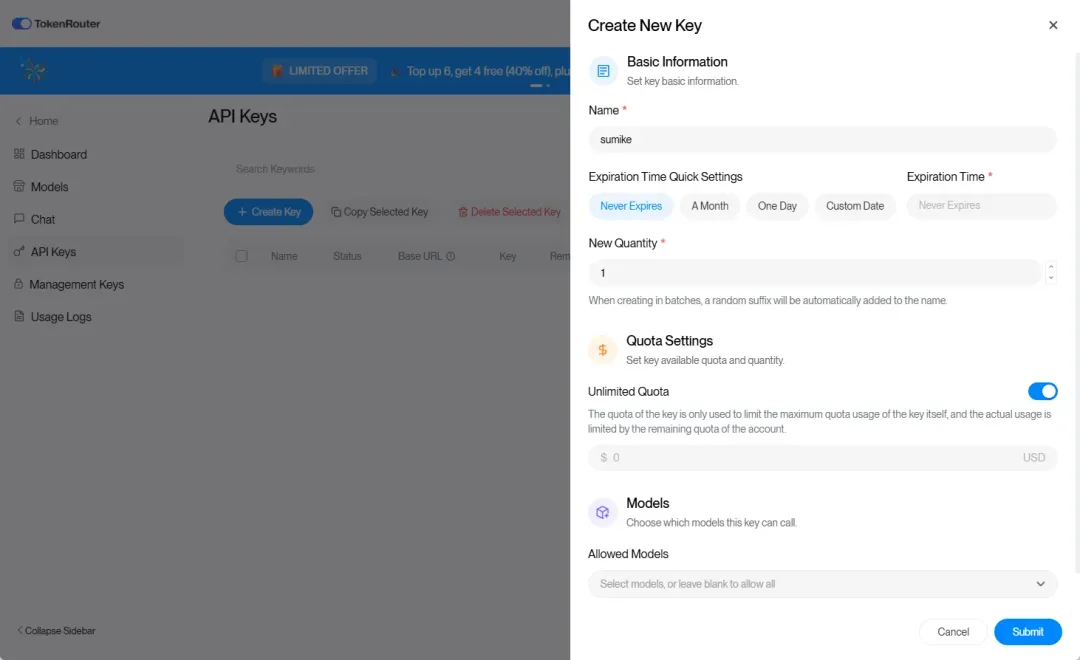Click the gift icon on Limited Offer
Viewport: 1080px width, 660px height.
pos(277,70)
